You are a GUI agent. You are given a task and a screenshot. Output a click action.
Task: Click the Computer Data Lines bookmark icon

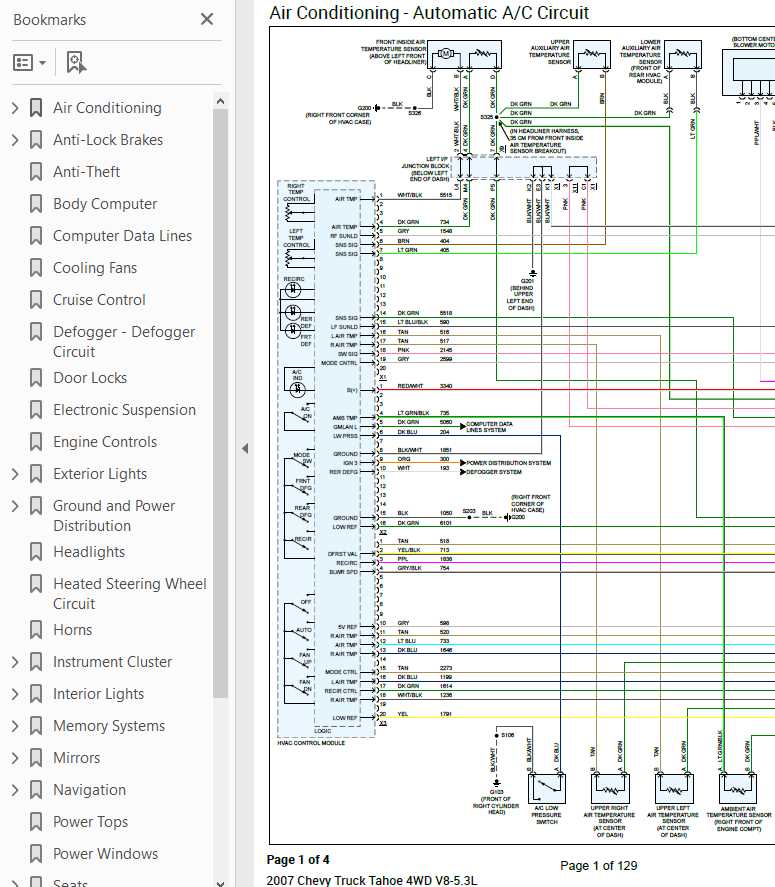tap(36, 236)
